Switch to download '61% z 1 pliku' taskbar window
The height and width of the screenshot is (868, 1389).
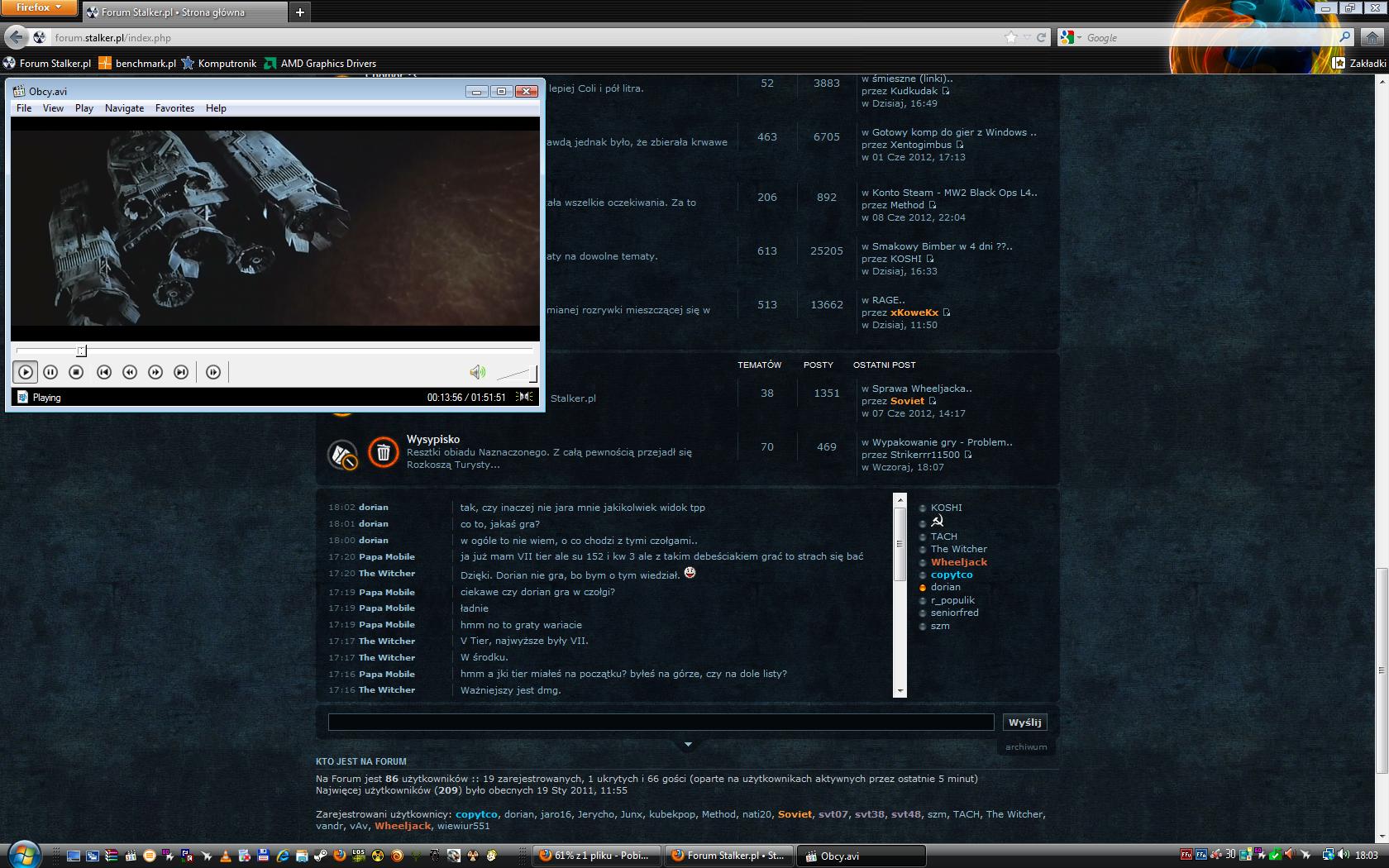click(x=596, y=856)
